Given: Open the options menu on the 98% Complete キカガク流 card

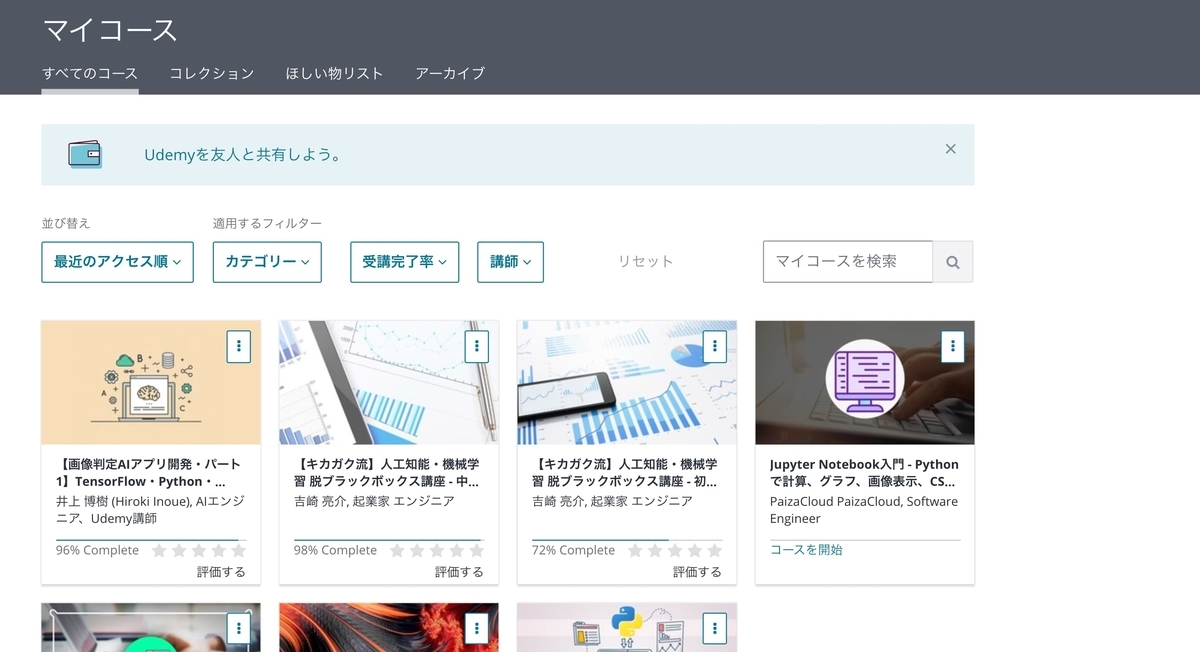Looking at the screenshot, I should (x=476, y=346).
